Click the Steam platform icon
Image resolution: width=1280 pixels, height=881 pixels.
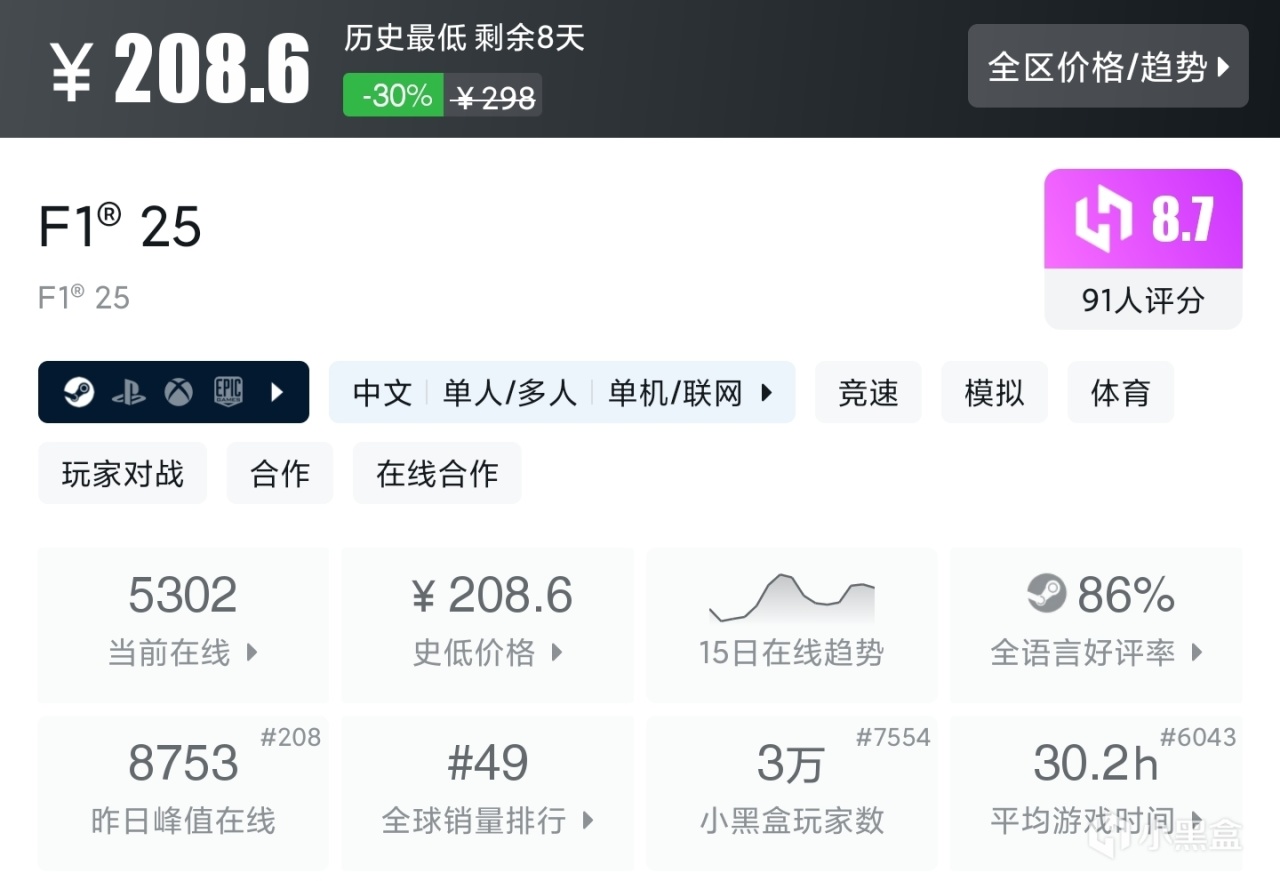coord(79,392)
